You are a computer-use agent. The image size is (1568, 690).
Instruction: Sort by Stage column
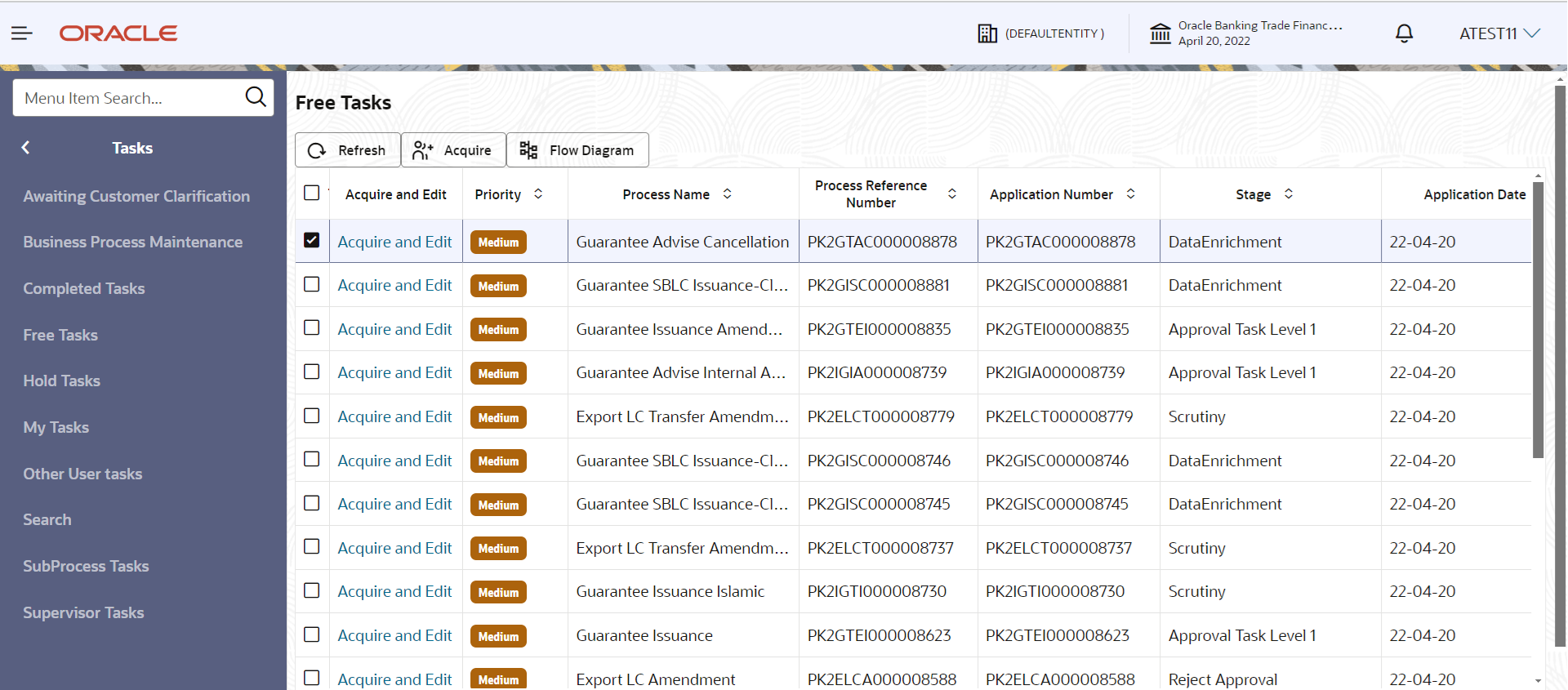1289,194
